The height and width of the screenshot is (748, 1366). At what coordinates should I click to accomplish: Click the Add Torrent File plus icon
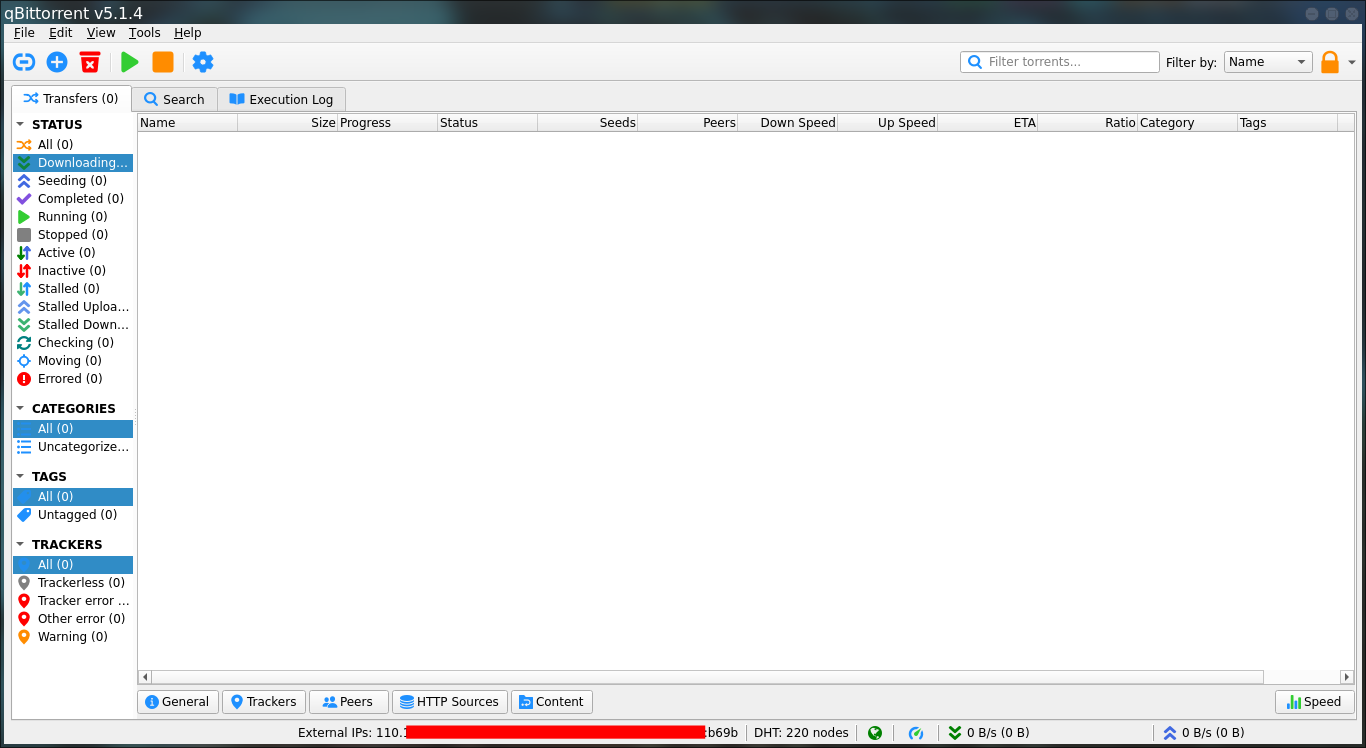click(57, 62)
